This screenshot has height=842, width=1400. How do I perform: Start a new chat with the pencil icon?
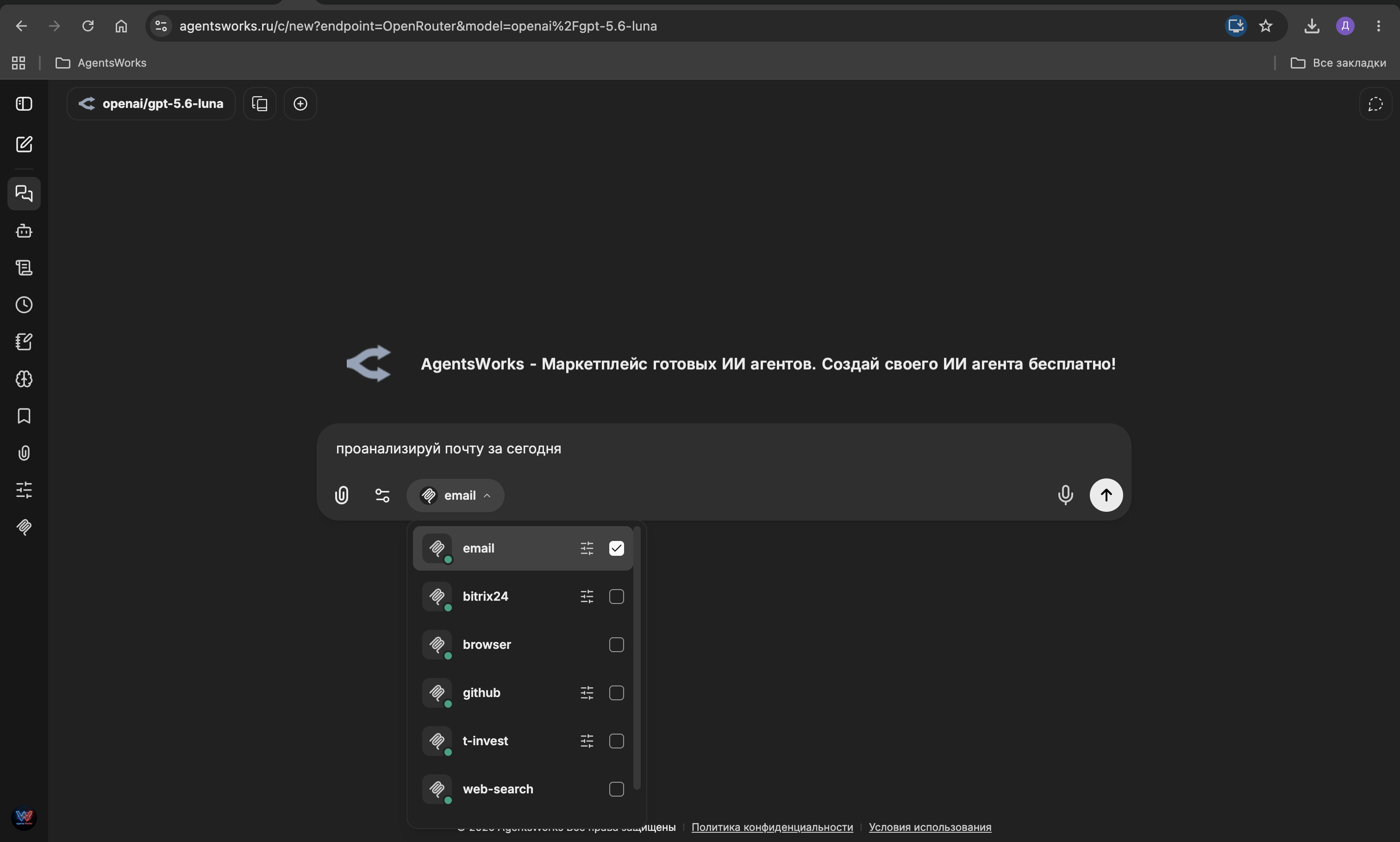(24, 144)
